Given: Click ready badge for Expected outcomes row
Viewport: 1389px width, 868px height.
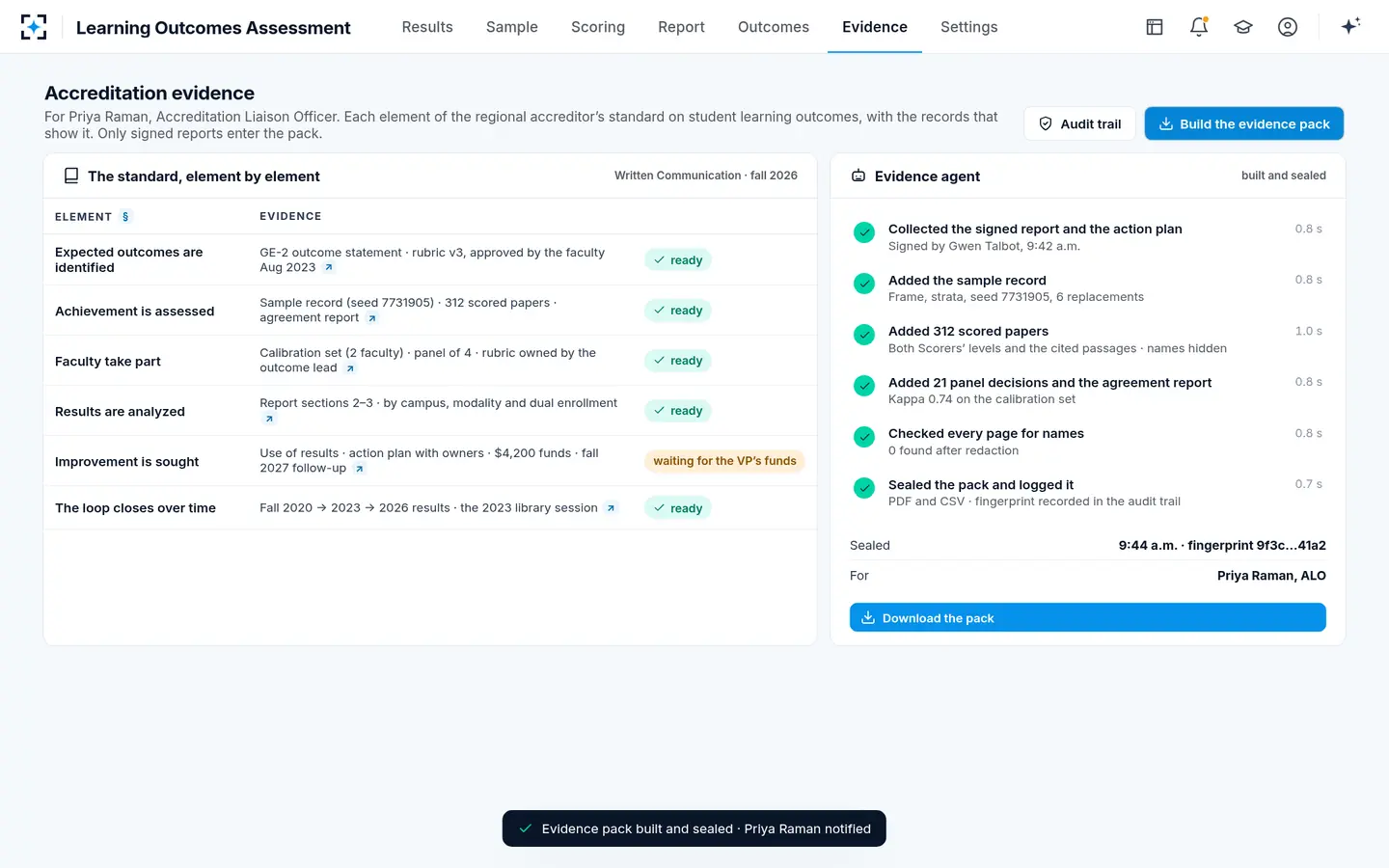Looking at the screenshot, I should 678,260.
